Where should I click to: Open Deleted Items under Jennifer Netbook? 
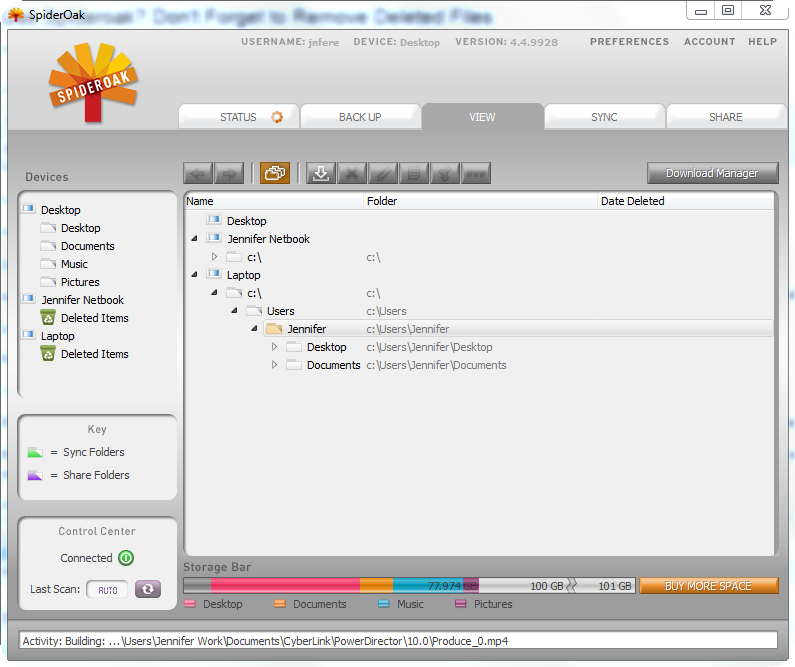pyautogui.click(x=94, y=318)
